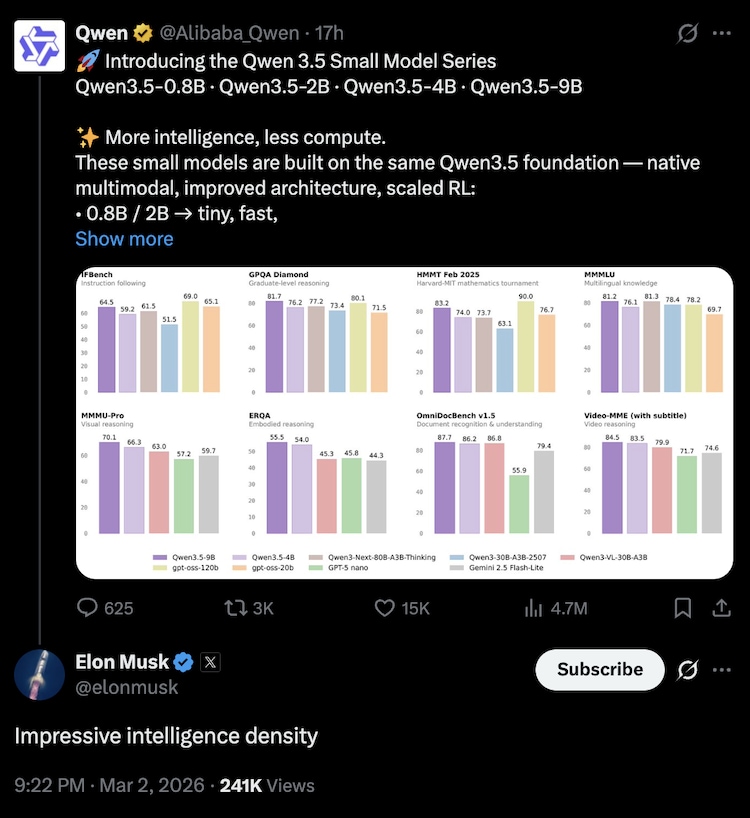Screen dimensions: 750x818
Task: Like the Qwen post with heart icon
Action: pos(385,608)
